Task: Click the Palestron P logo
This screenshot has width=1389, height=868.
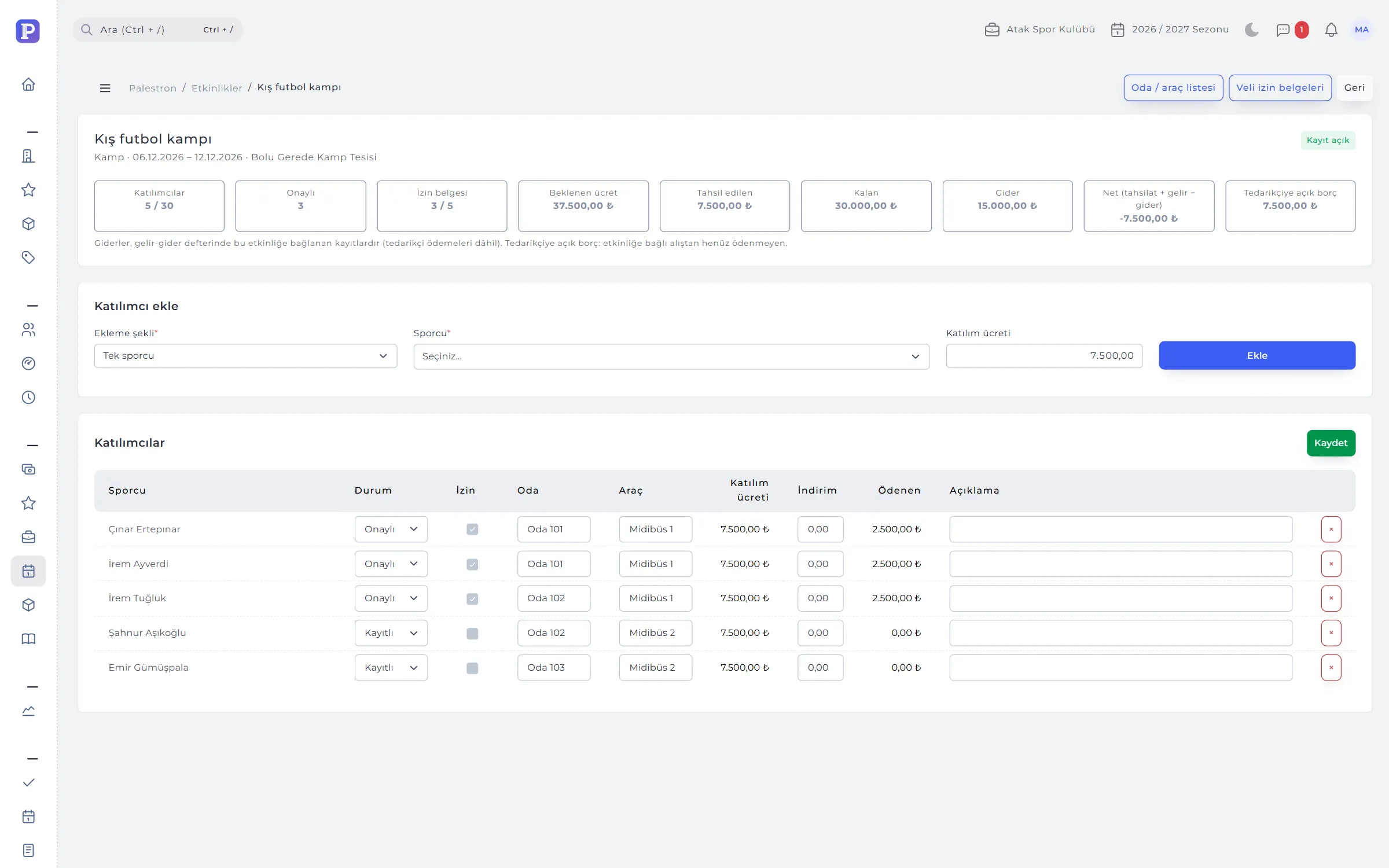Action: (x=28, y=31)
